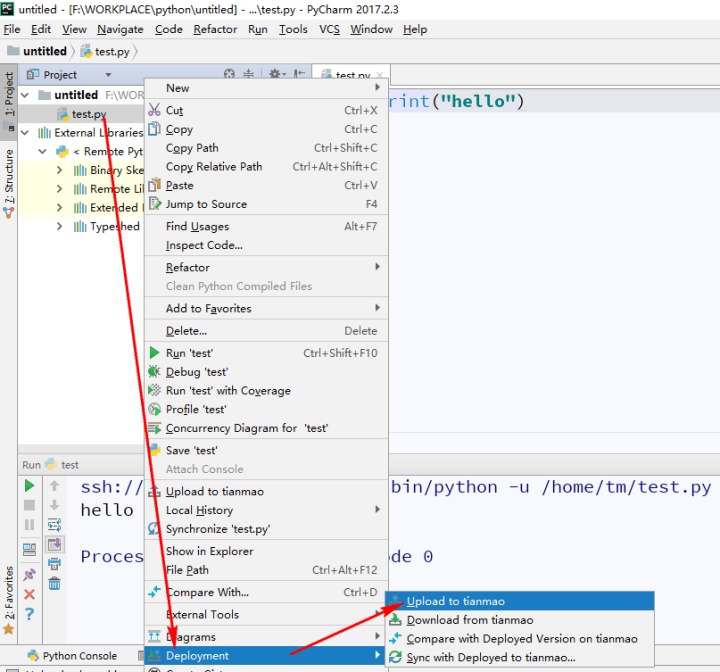Click the collapse all icon in Project toolbar

coord(248,73)
